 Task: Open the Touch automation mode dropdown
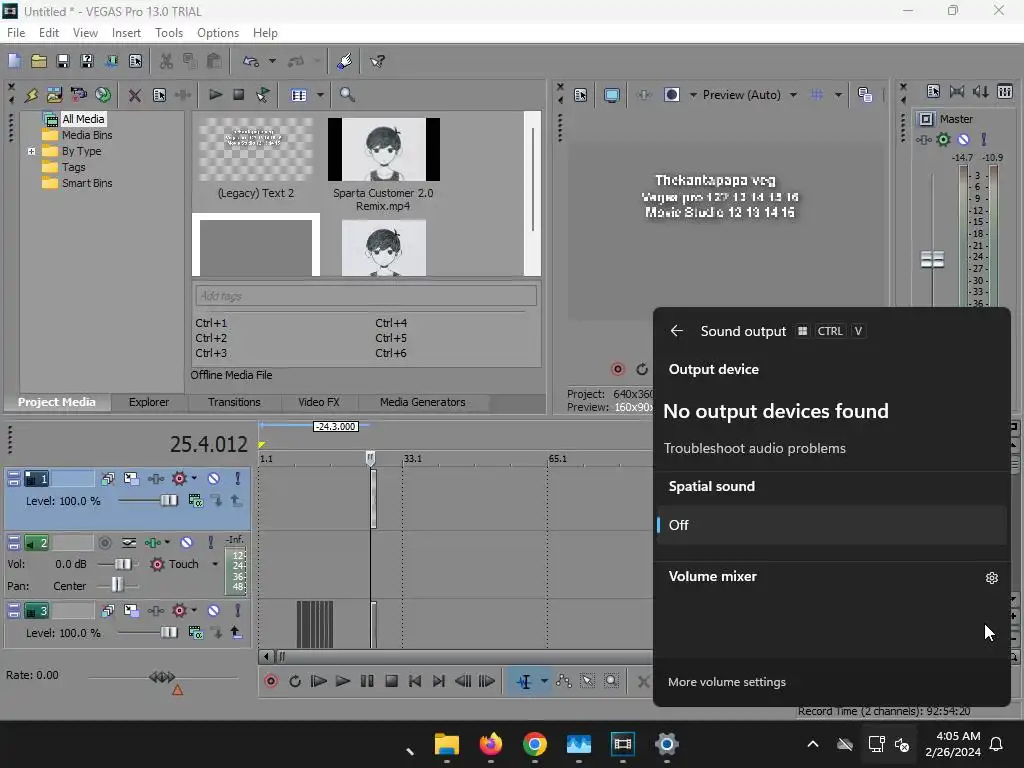pyautogui.click(x=215, y=564)
